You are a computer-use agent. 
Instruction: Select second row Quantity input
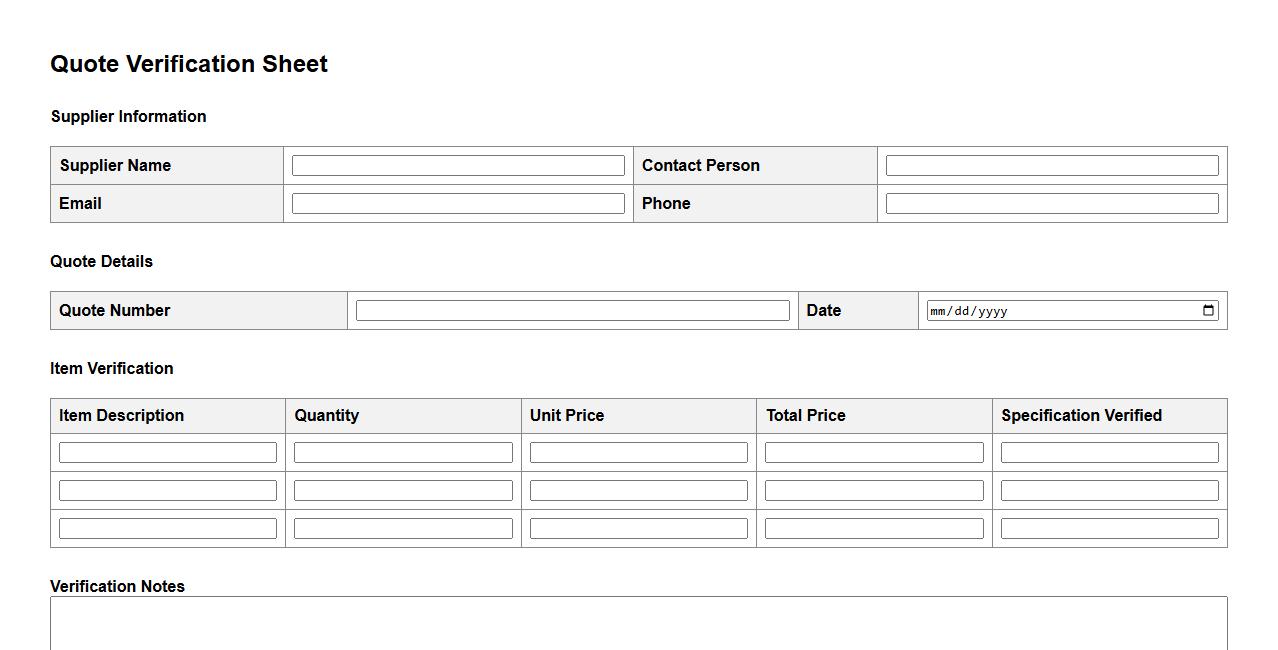coord(403,491)
